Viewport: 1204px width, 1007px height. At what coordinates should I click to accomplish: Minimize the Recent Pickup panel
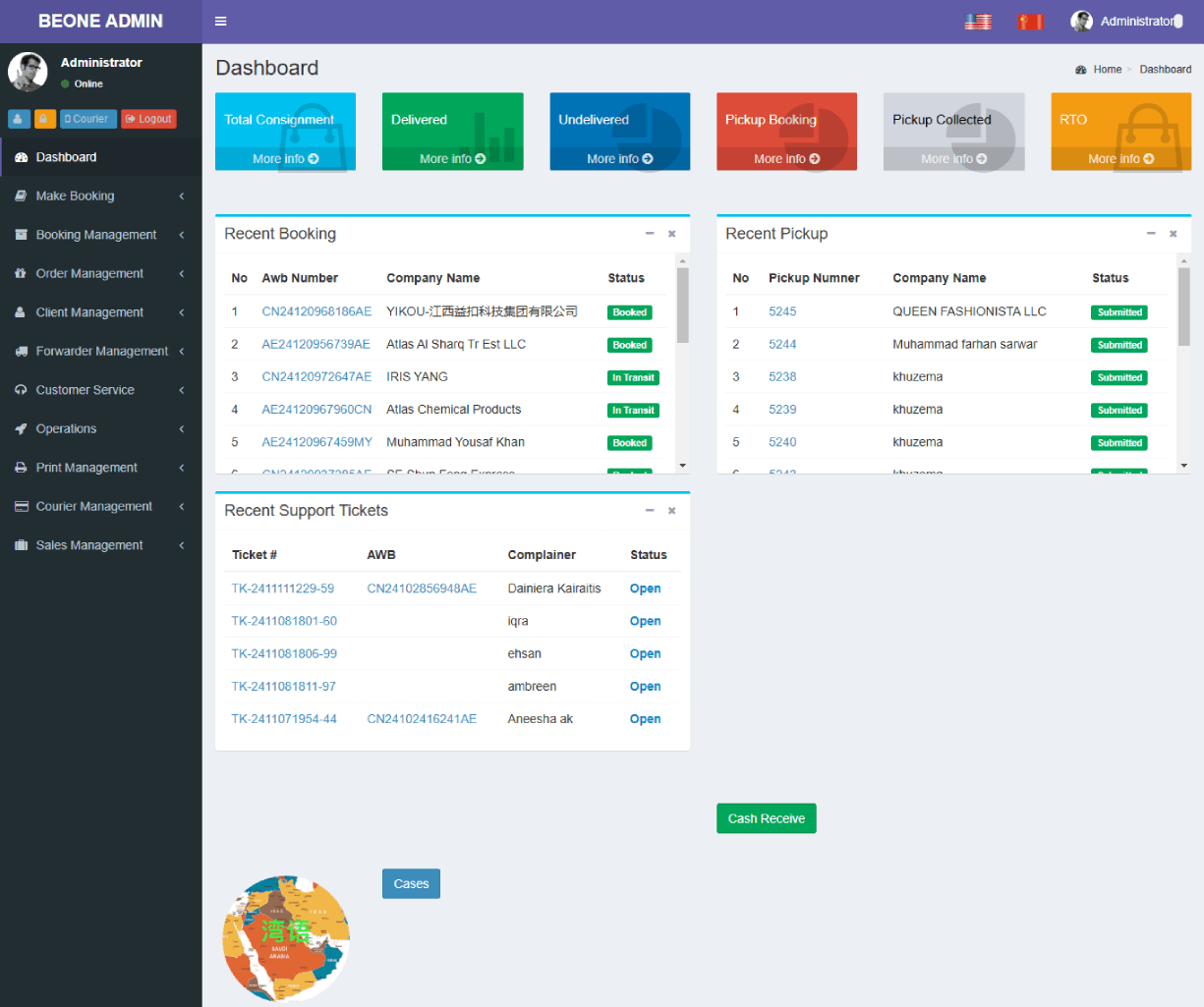[1151, 234]
